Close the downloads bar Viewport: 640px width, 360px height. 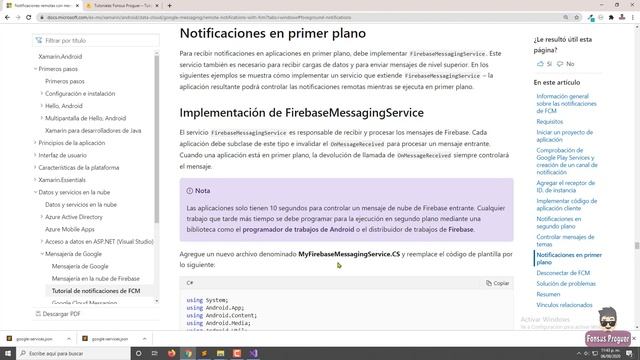634,339
